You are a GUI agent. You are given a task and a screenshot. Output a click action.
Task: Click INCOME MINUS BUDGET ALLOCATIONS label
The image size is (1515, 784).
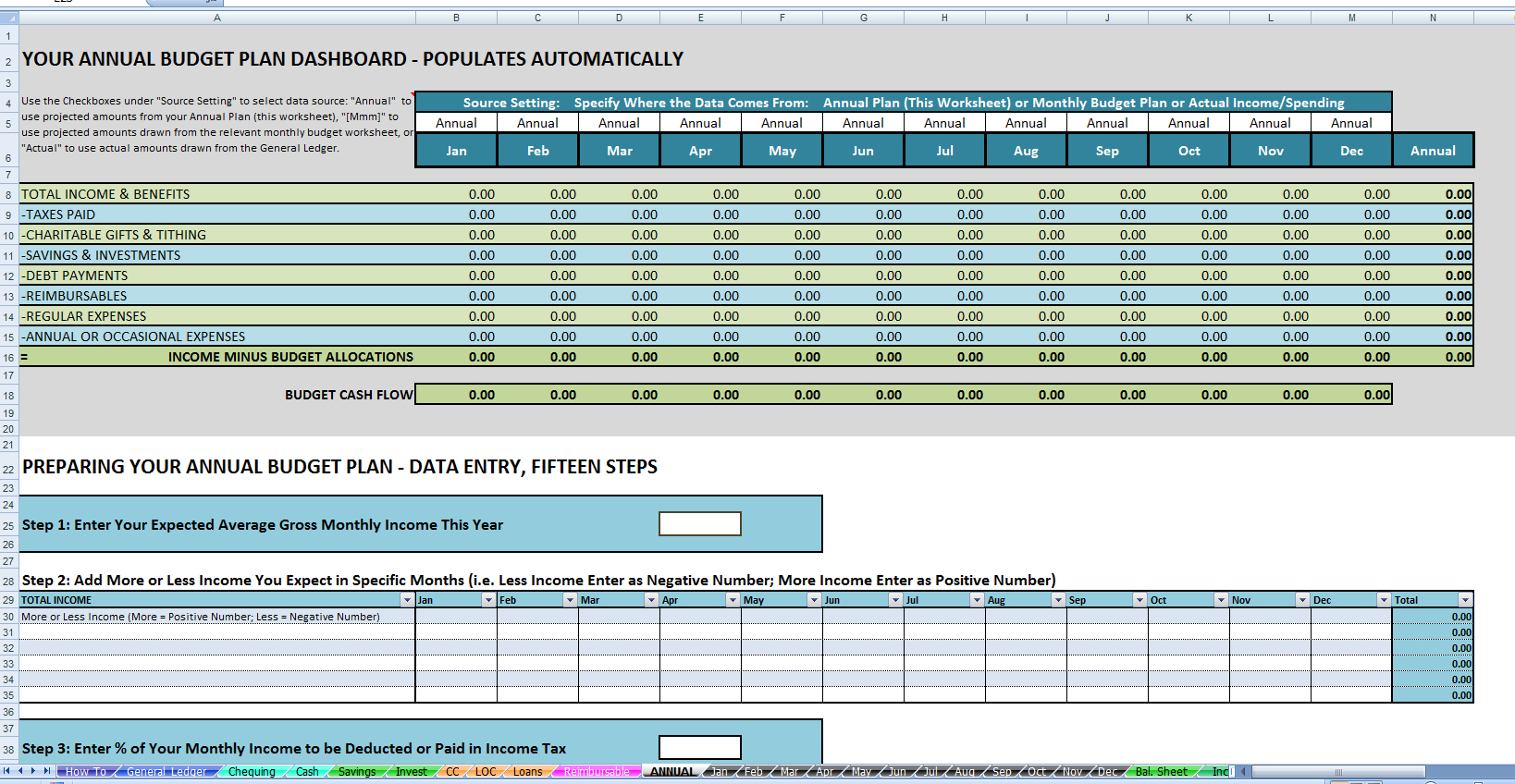(290, 357)
